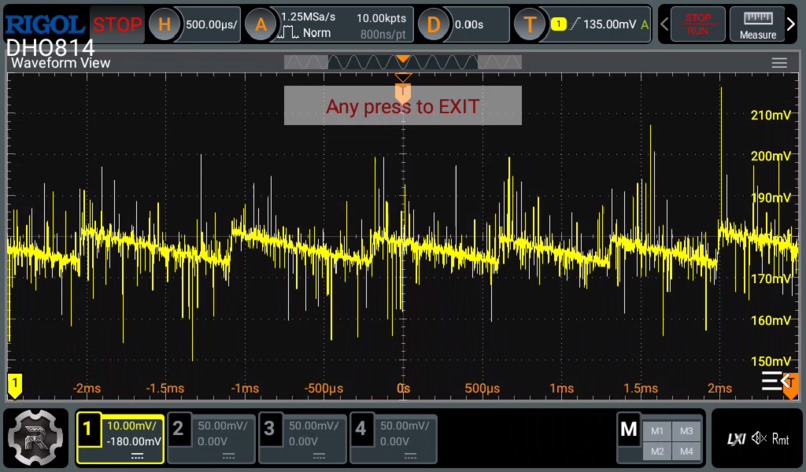Open Delay D settings icon
The width and height of the screenshot is (806, 472).
click(433, 24)
